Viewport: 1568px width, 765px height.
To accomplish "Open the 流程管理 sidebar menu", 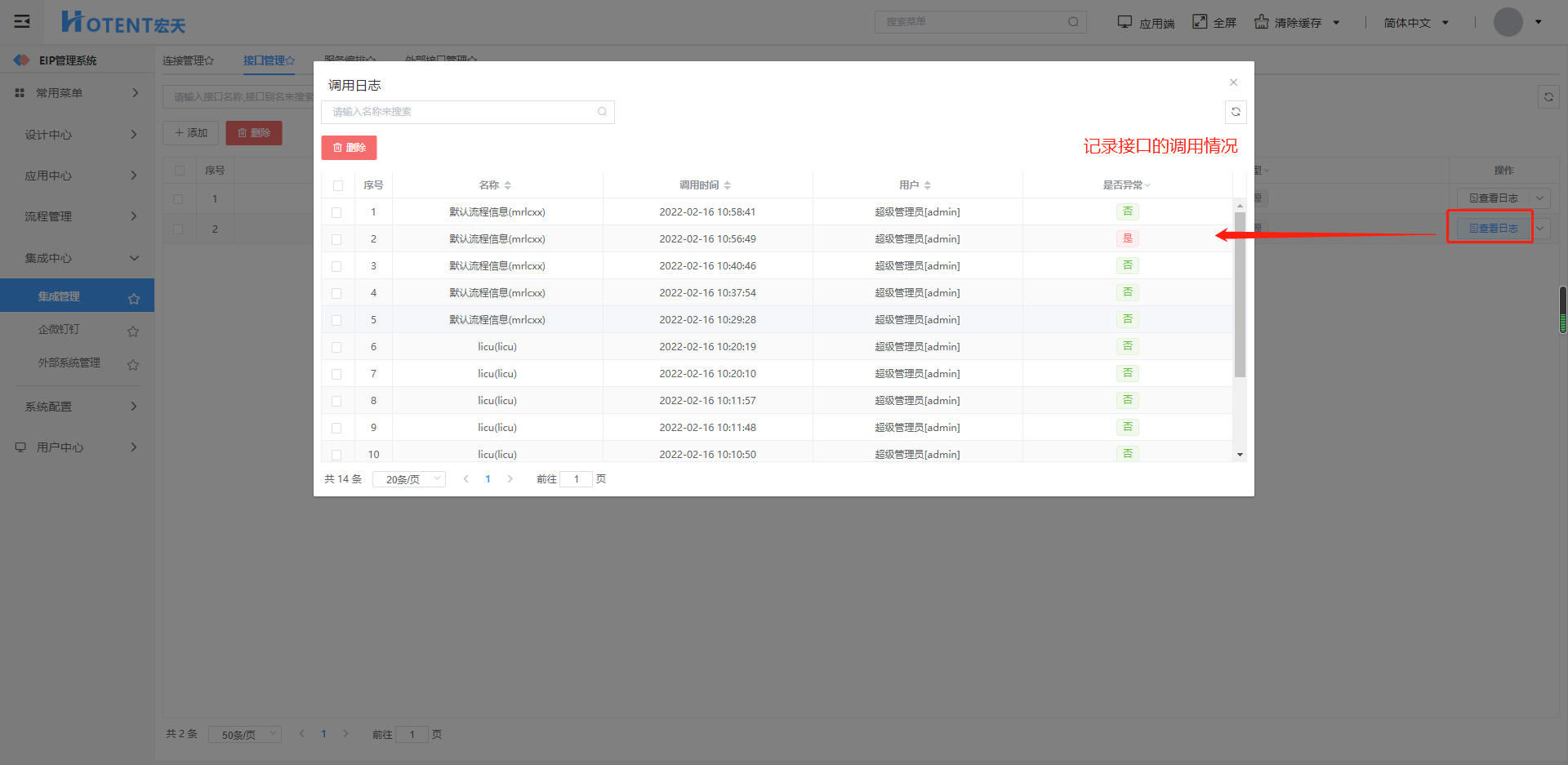I will 78,216.
